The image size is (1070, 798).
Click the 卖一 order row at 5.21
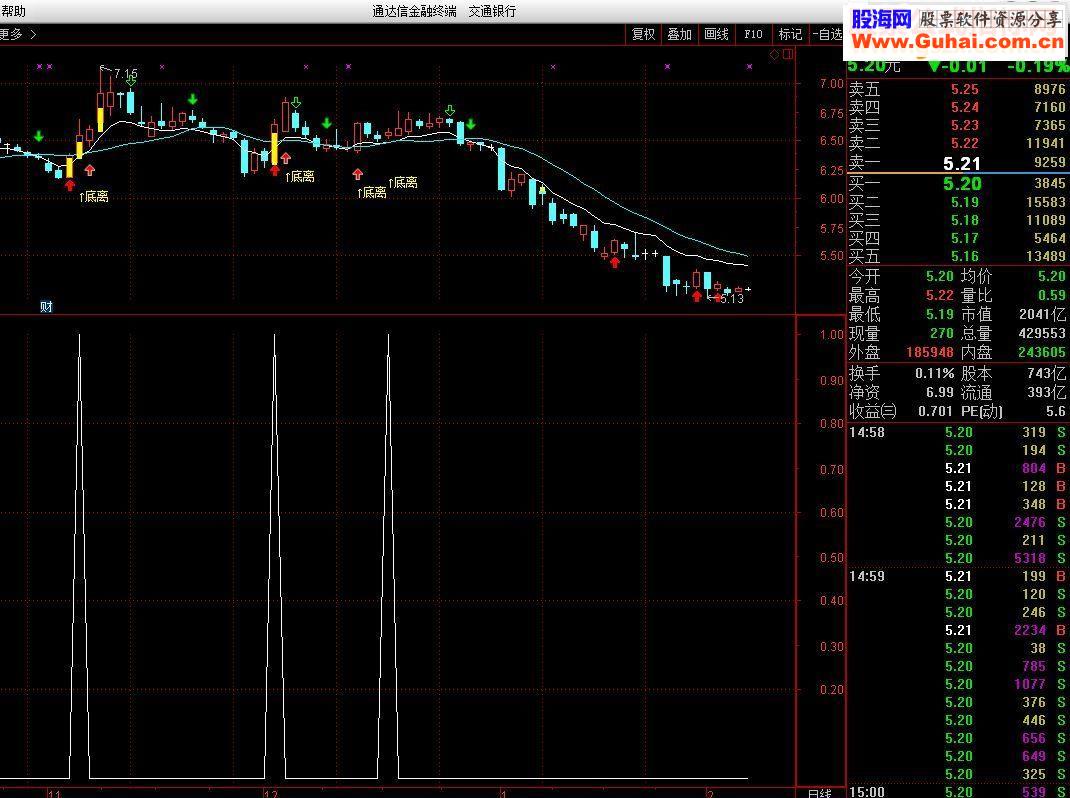[957, 163]
